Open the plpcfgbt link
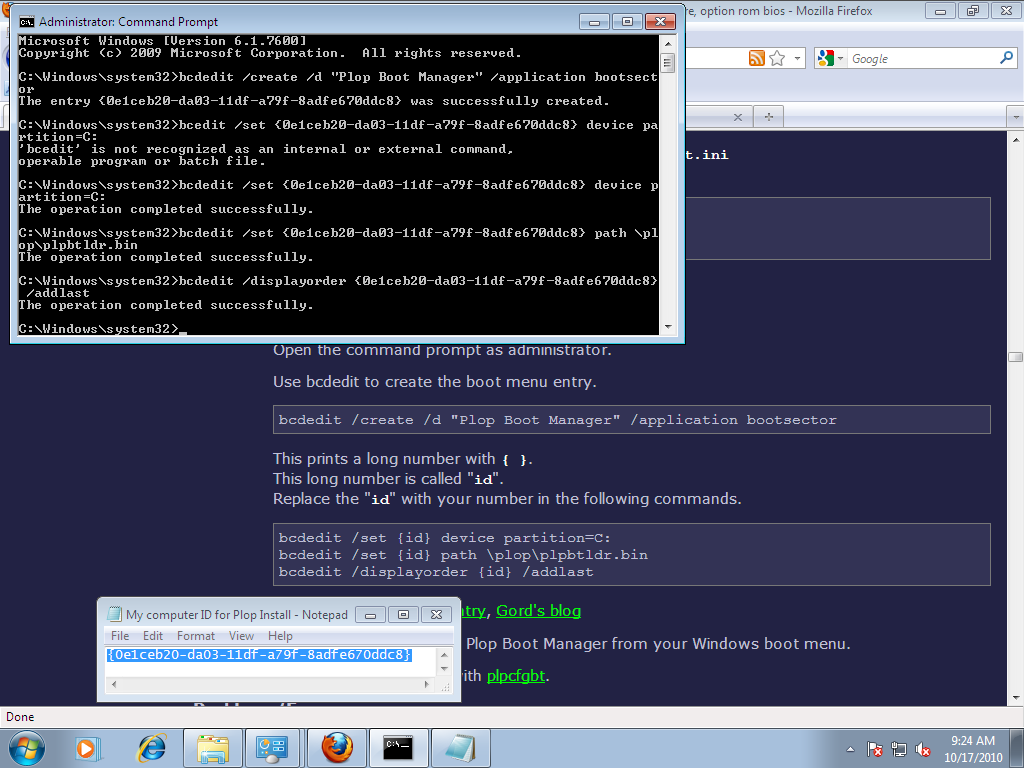The image size is (1024, 768). (516, 675)
